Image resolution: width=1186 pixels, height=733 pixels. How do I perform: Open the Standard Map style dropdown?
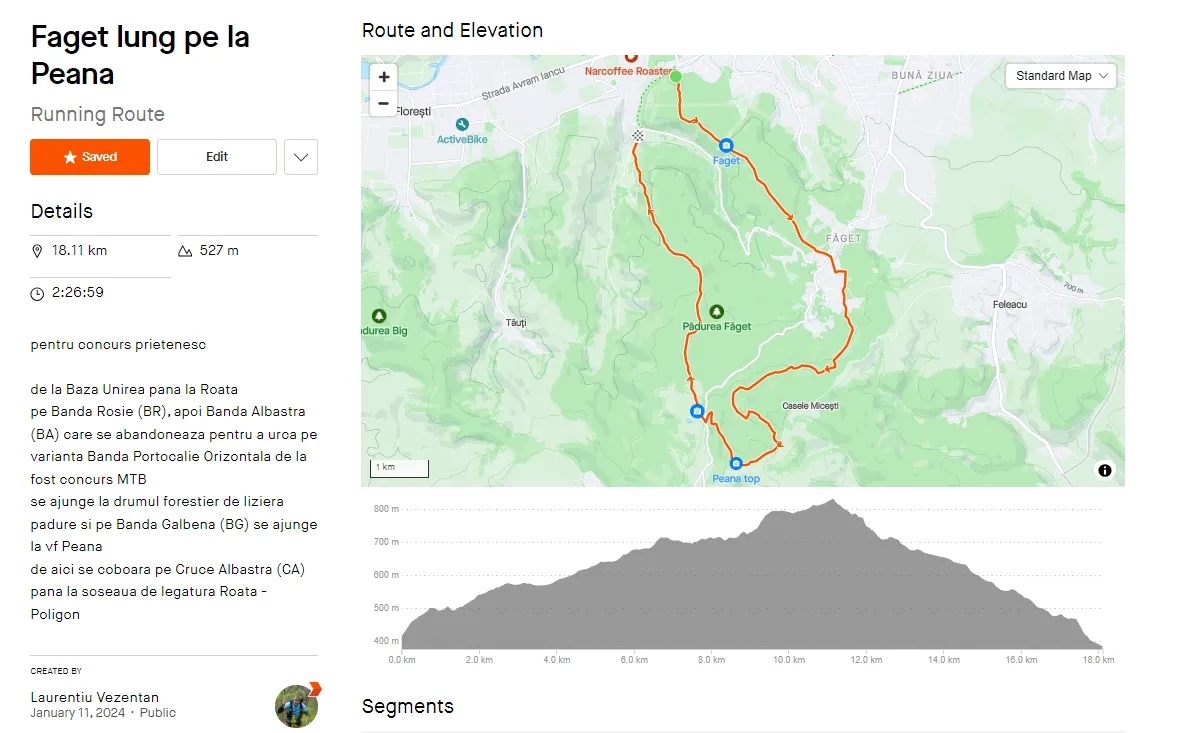1060,76
